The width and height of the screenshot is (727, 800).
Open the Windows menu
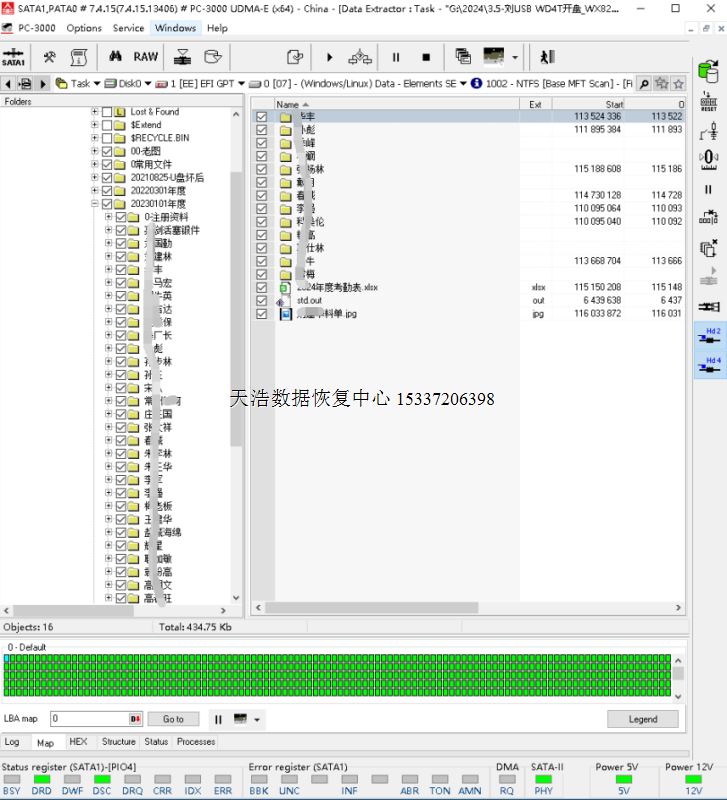point(175,28)
